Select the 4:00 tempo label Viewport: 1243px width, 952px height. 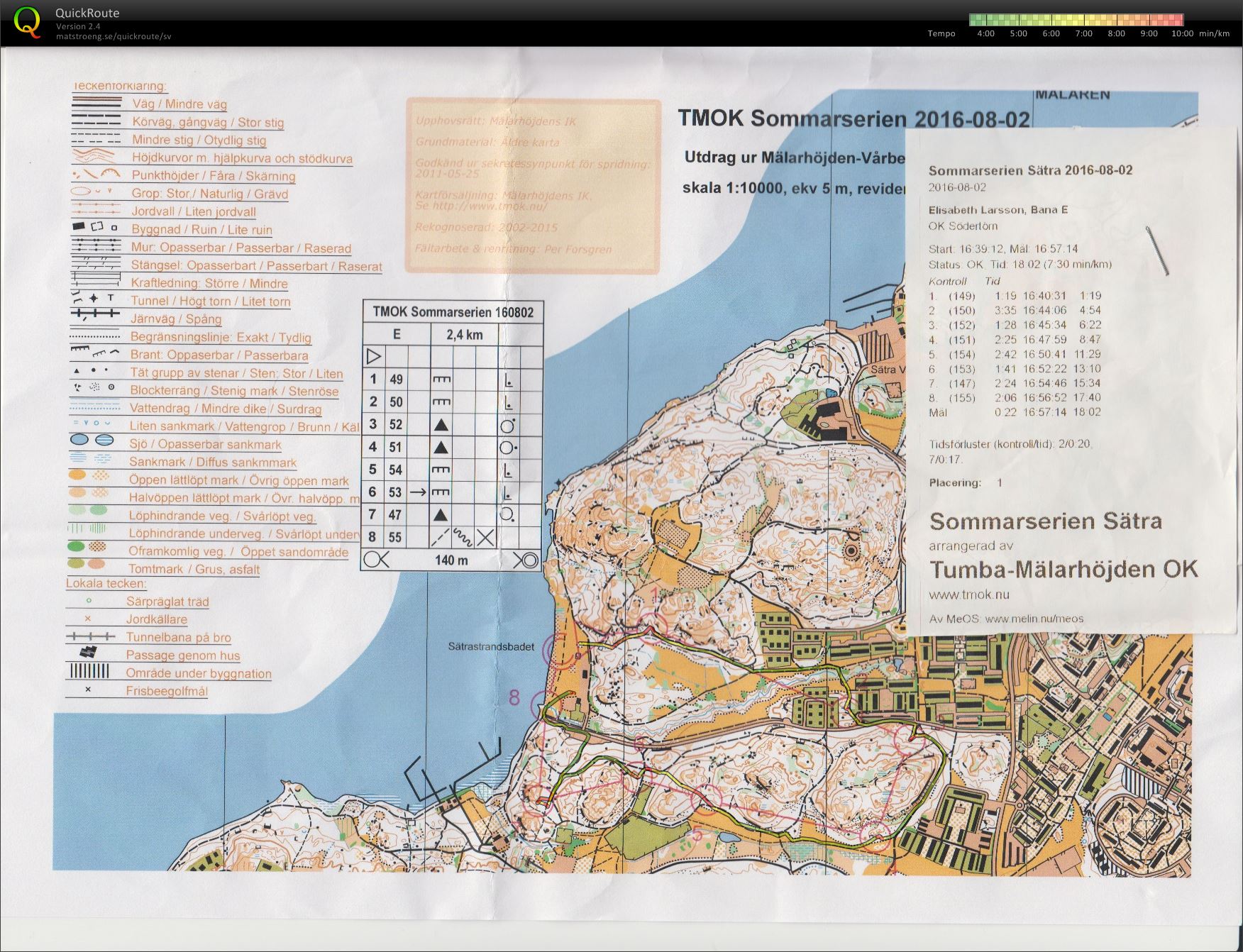985,33
